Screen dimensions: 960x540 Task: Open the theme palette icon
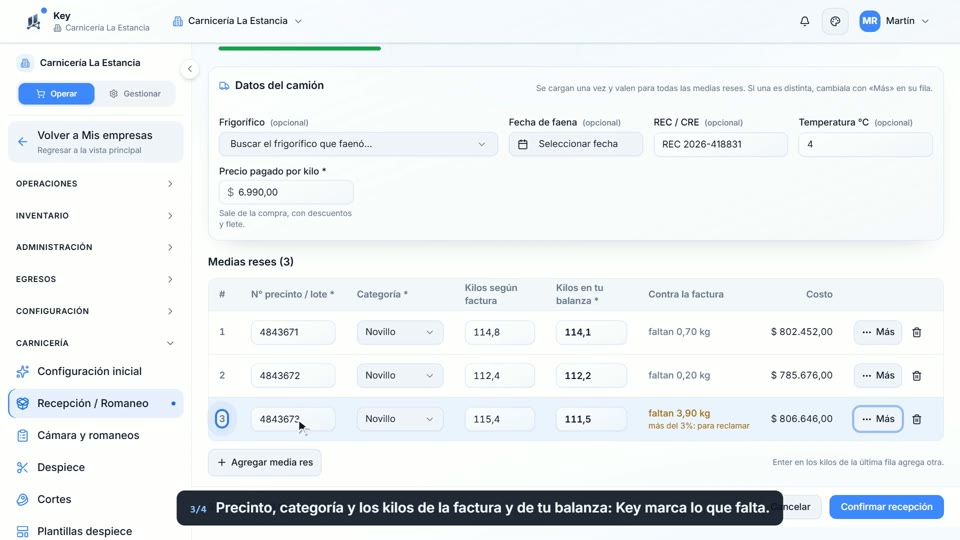point(835,21)
